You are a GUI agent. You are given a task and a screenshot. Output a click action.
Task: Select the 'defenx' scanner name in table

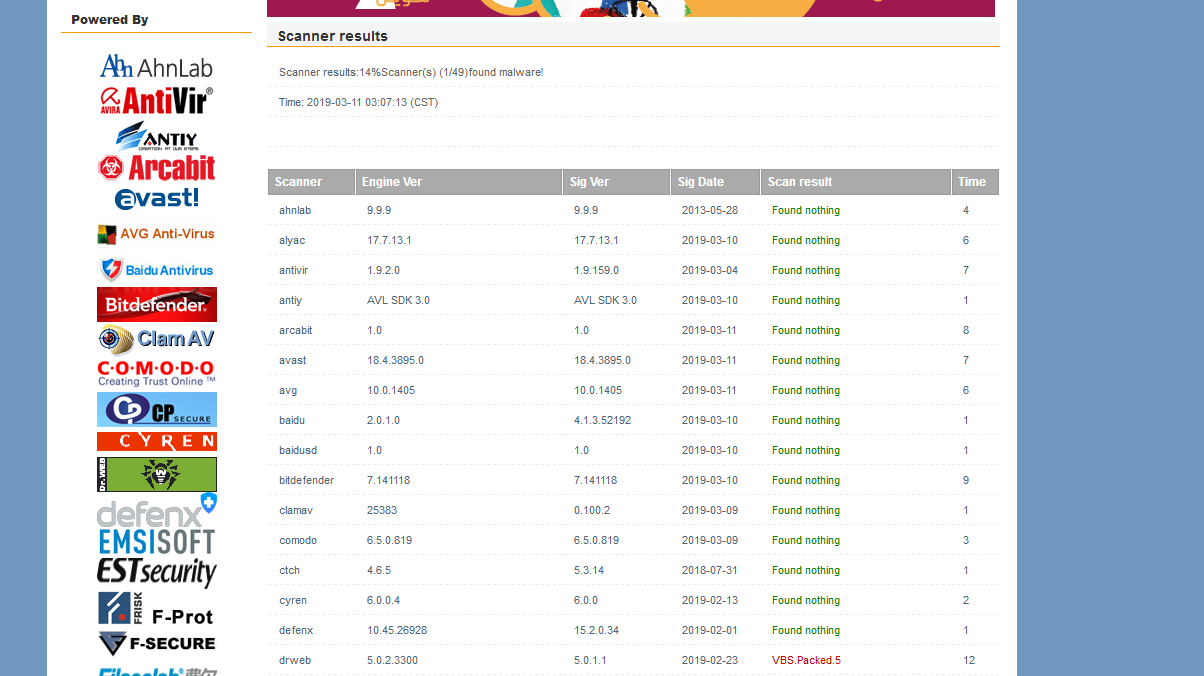296,630
